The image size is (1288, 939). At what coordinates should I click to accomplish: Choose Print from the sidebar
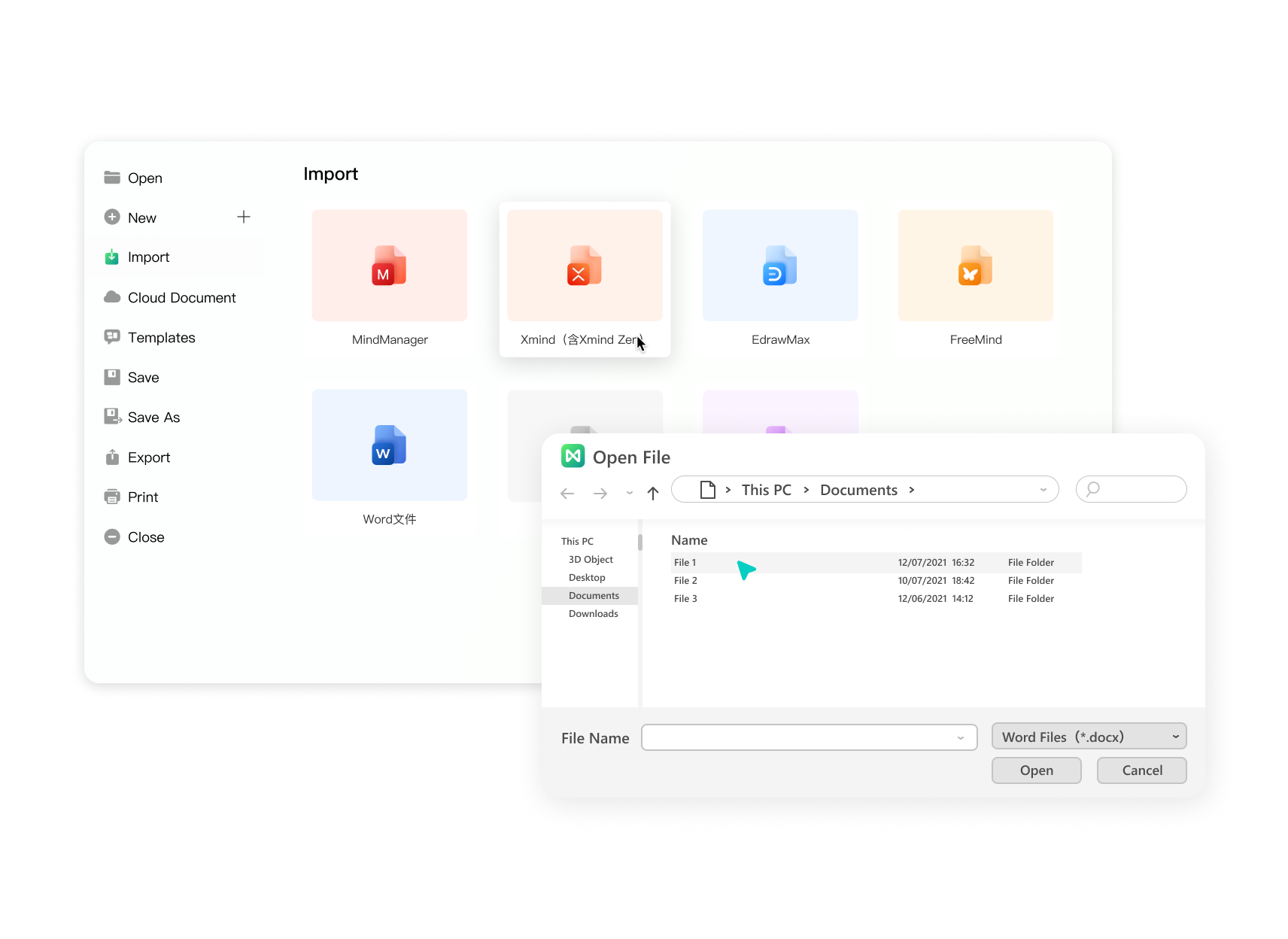[143, 497]
